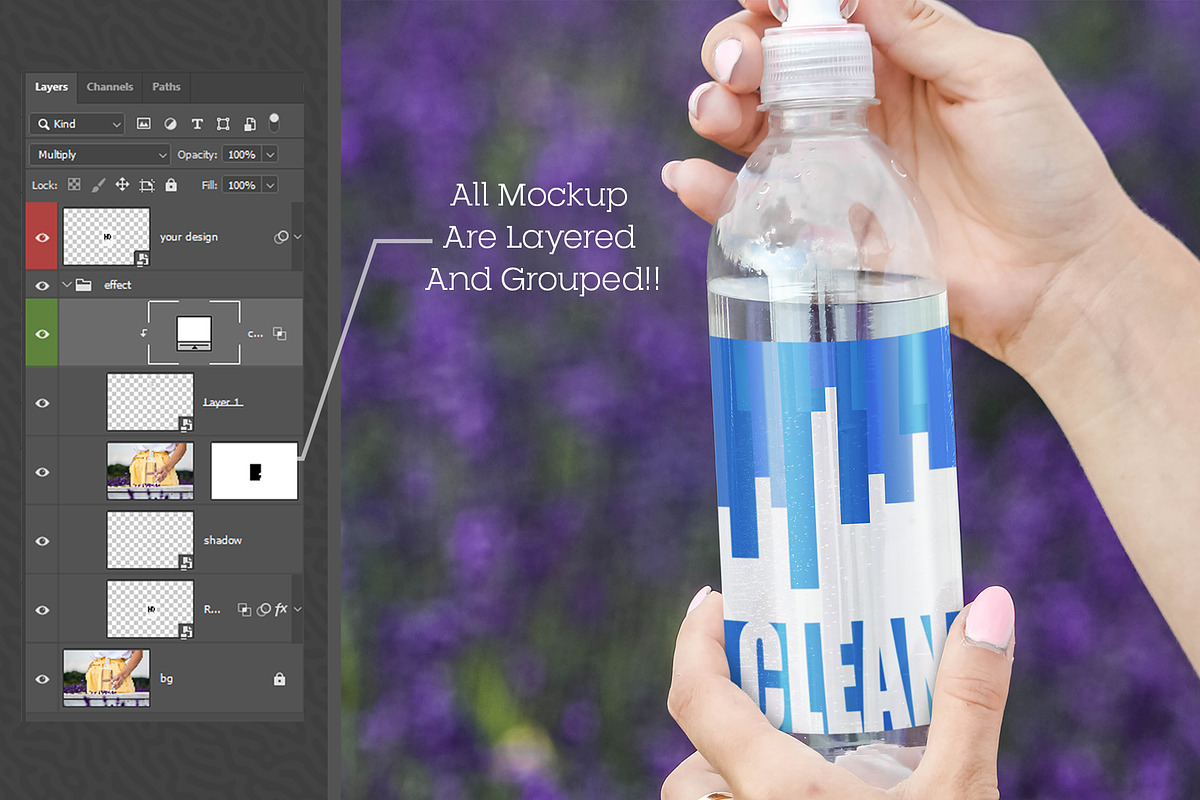The width and height of the screenshot is (1200, 800).
Task: Hide the 'your design' layer
Action: click(42, 237)
